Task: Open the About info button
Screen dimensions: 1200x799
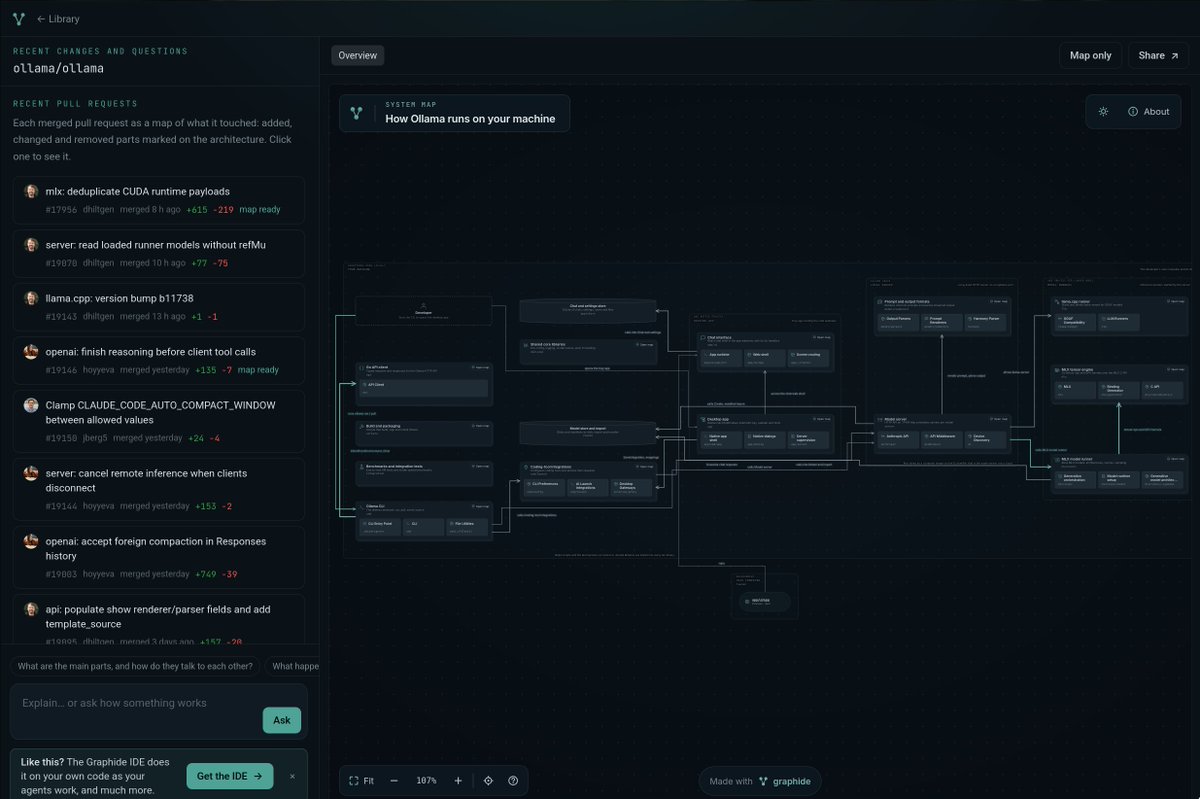Action: click(1148, 111)
